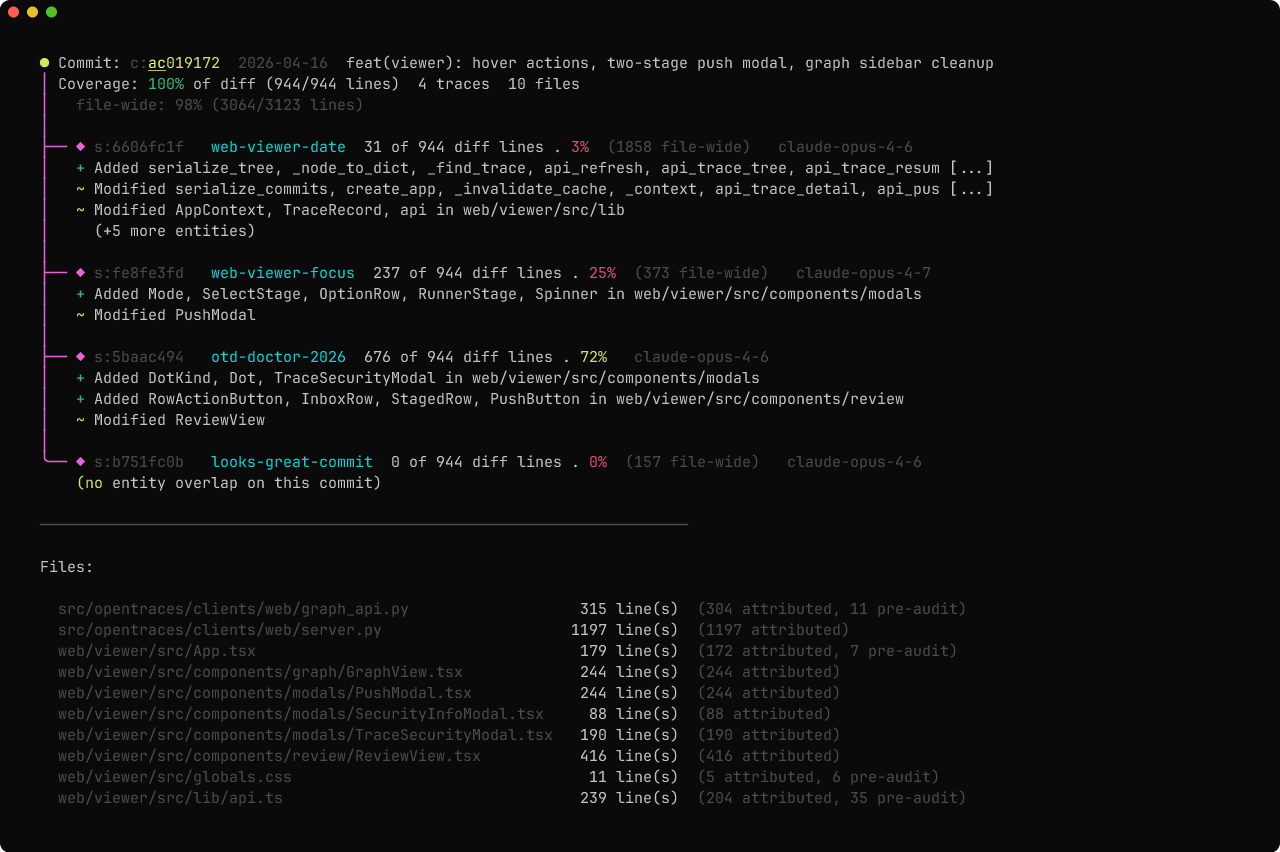Screen dimensions: 1280x852
Task: Click the pink diamond icon for session s:6606fc1f
Action: point(80,146)
